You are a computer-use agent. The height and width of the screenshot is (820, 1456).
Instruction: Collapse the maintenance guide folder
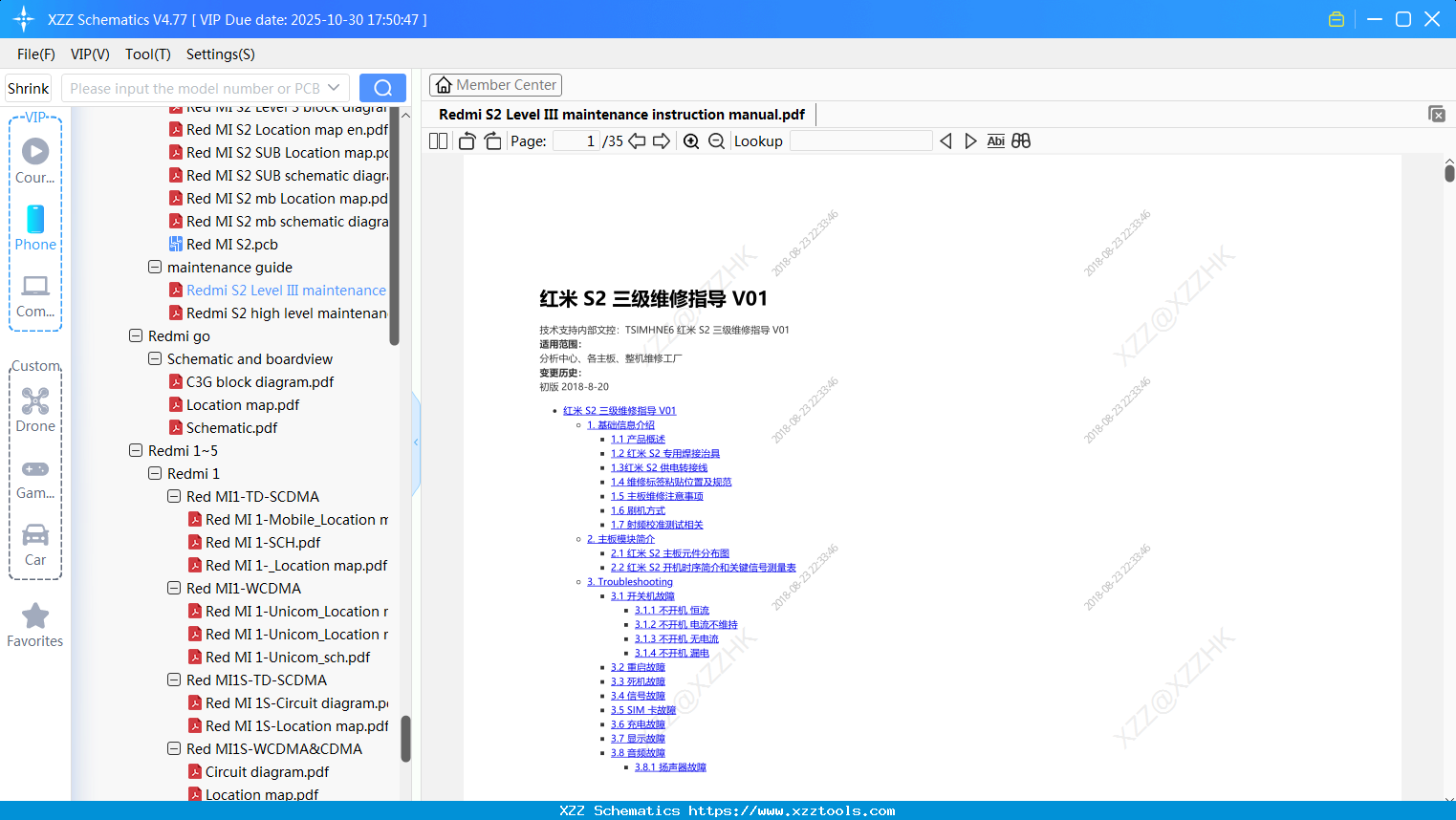pyautogui.click(x=155, y=267)
